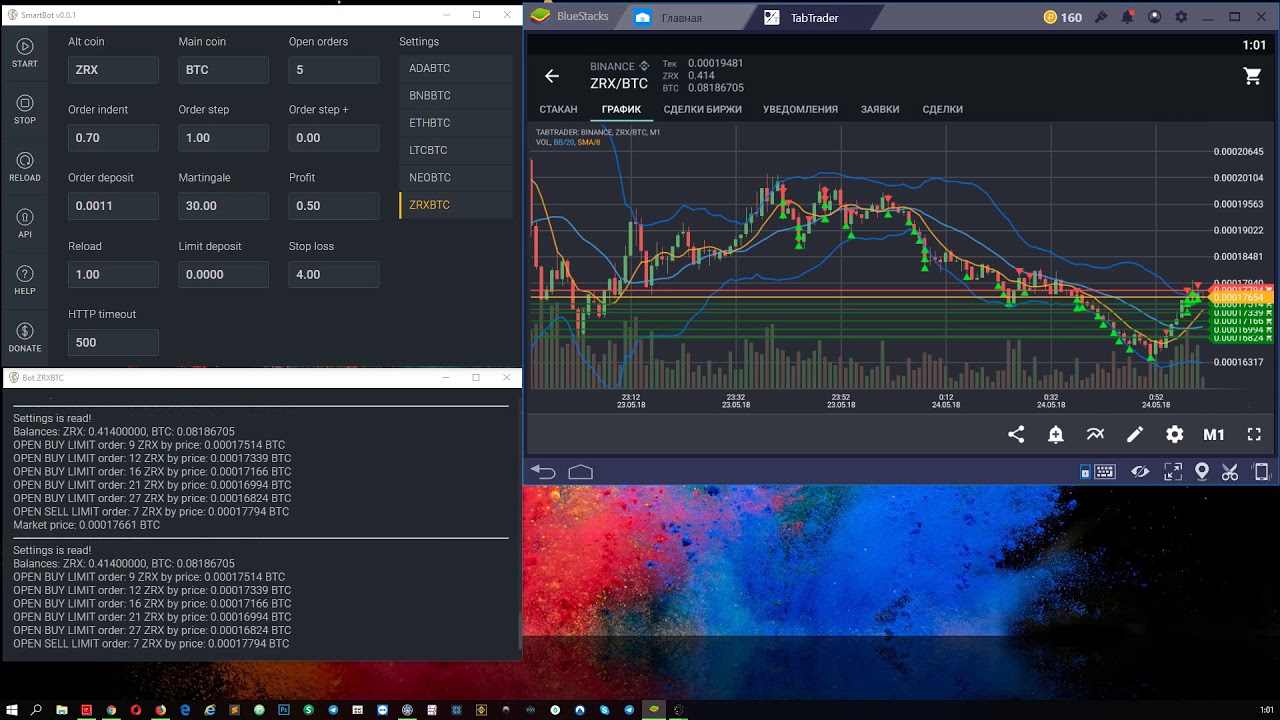This screenshot has height=720, width=1280.
Task: Open the chart indicators icon in TabTrader
Action: (x=1096, y=434)
